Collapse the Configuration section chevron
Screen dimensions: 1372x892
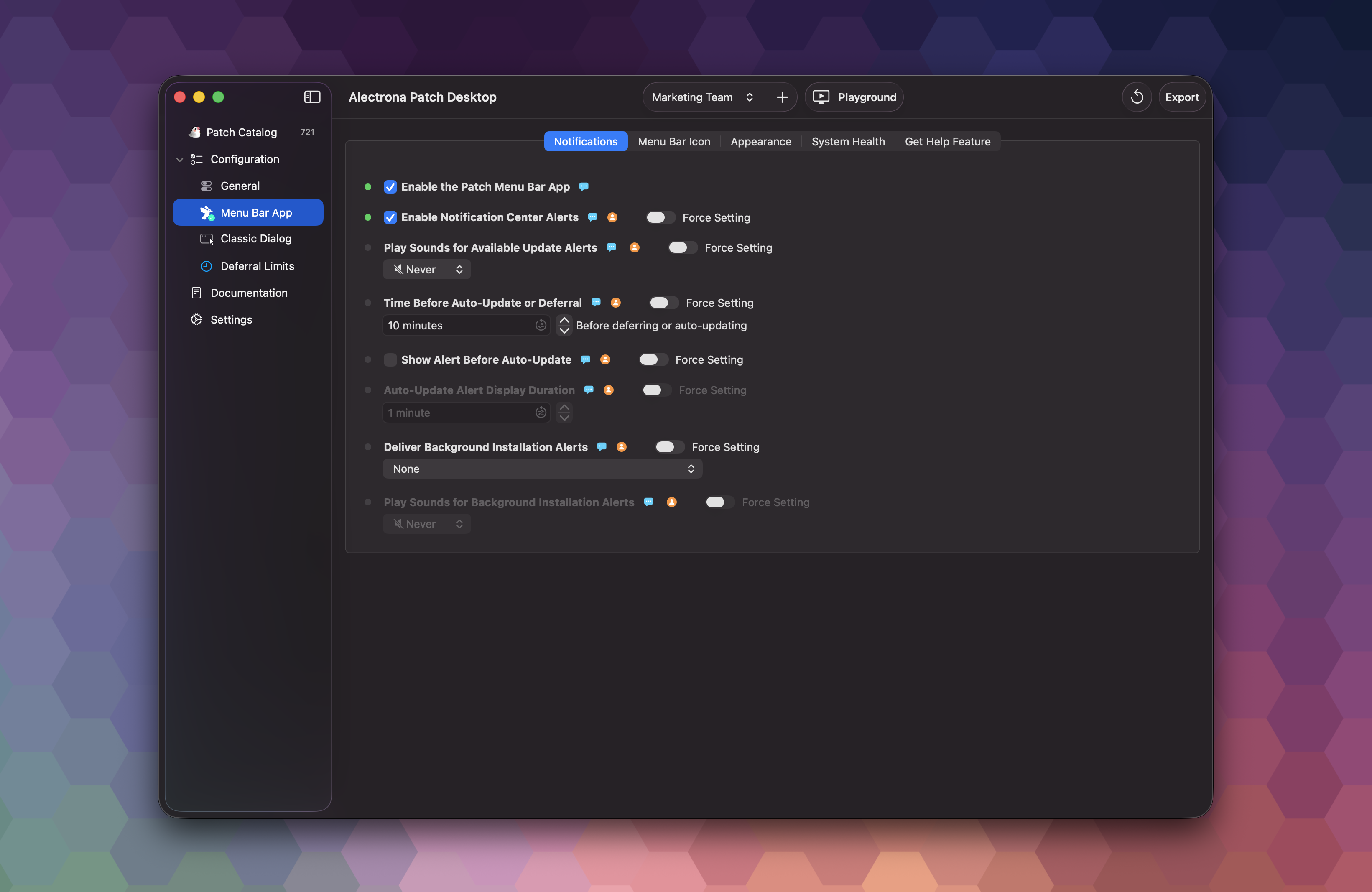click(x=180, y=159)
